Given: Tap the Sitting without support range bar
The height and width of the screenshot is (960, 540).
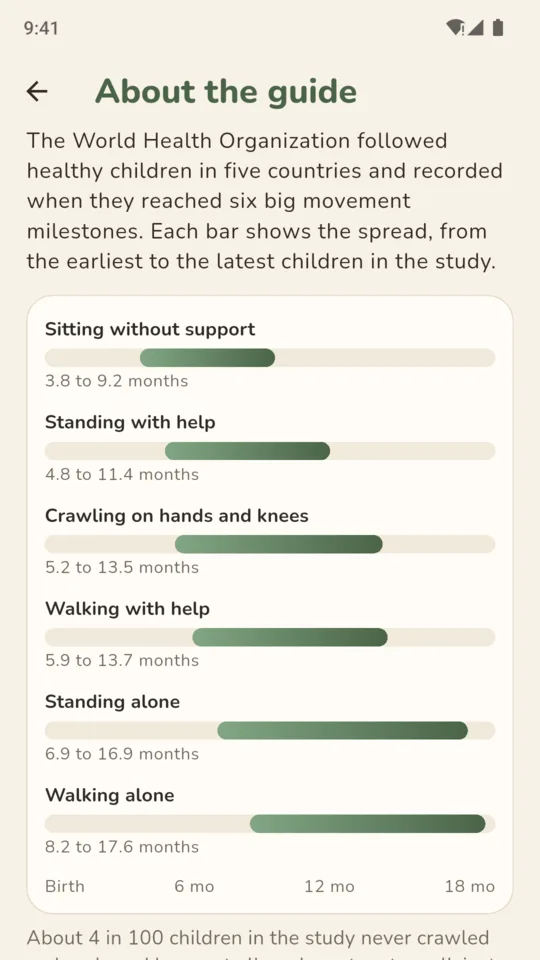Looking at the screenshot, I should [270, 358].
